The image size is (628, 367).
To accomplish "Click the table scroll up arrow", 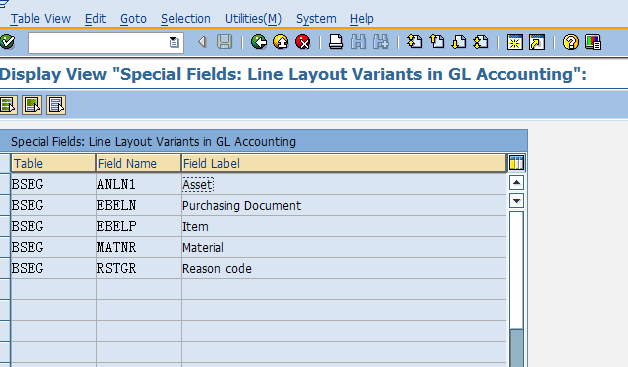I will coord(517,183).
